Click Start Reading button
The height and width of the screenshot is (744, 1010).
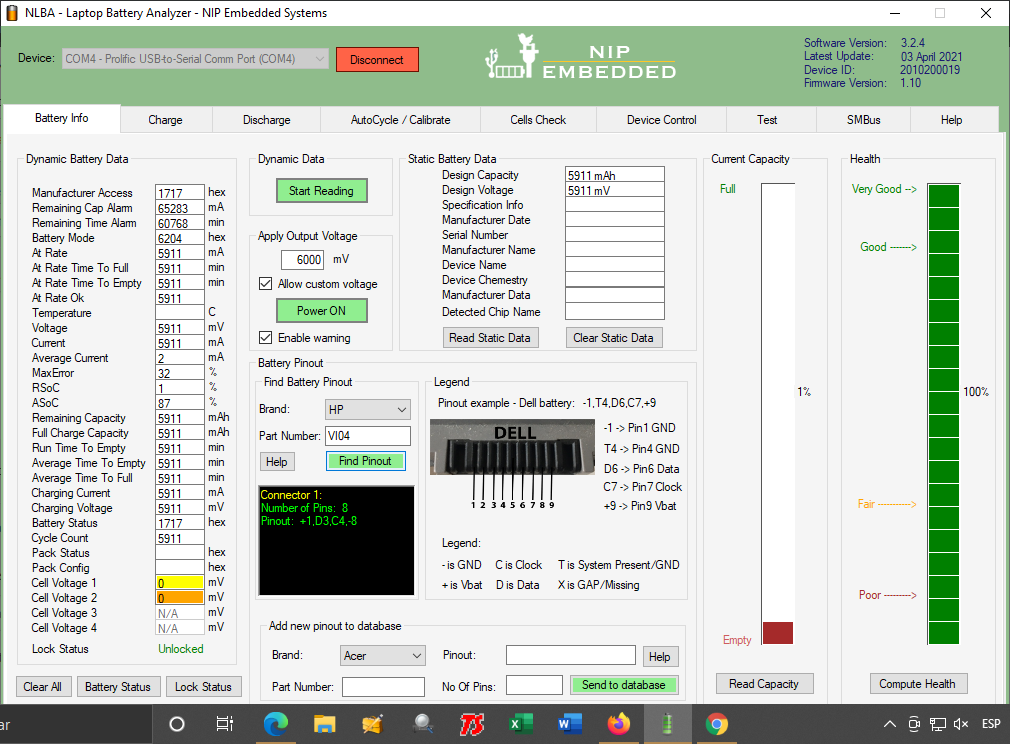click(321, 191)
